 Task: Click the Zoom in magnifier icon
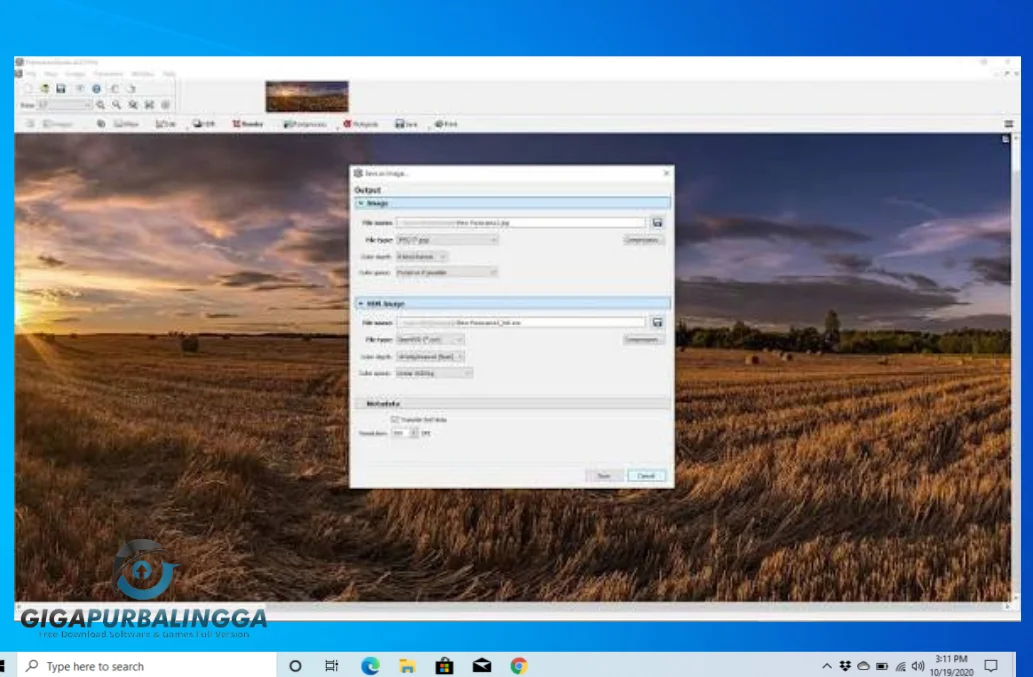(x=101, y=105)
